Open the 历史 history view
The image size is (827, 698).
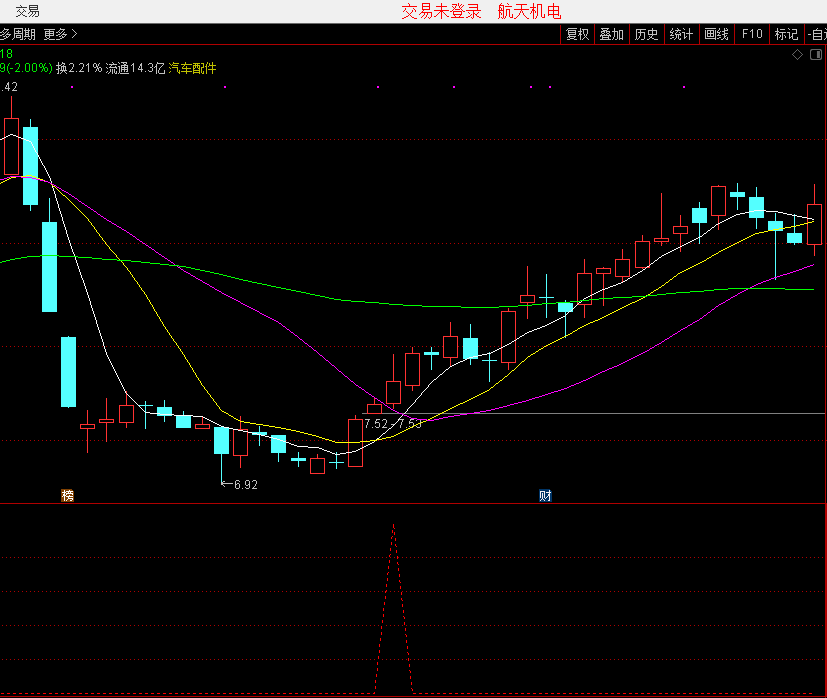(646, 34)
